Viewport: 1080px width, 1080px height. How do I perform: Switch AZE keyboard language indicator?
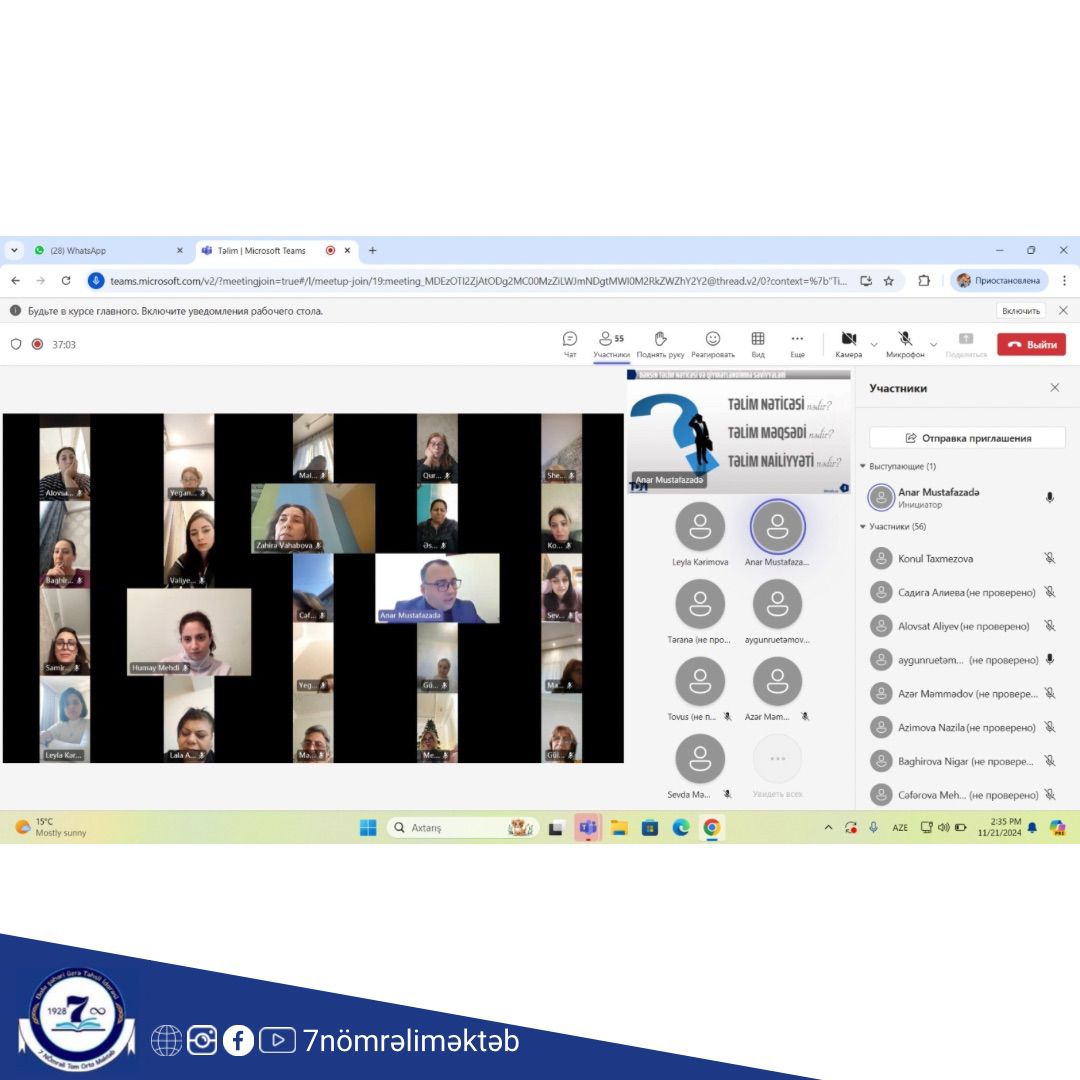pyautogui.click(x=900, y=828)
